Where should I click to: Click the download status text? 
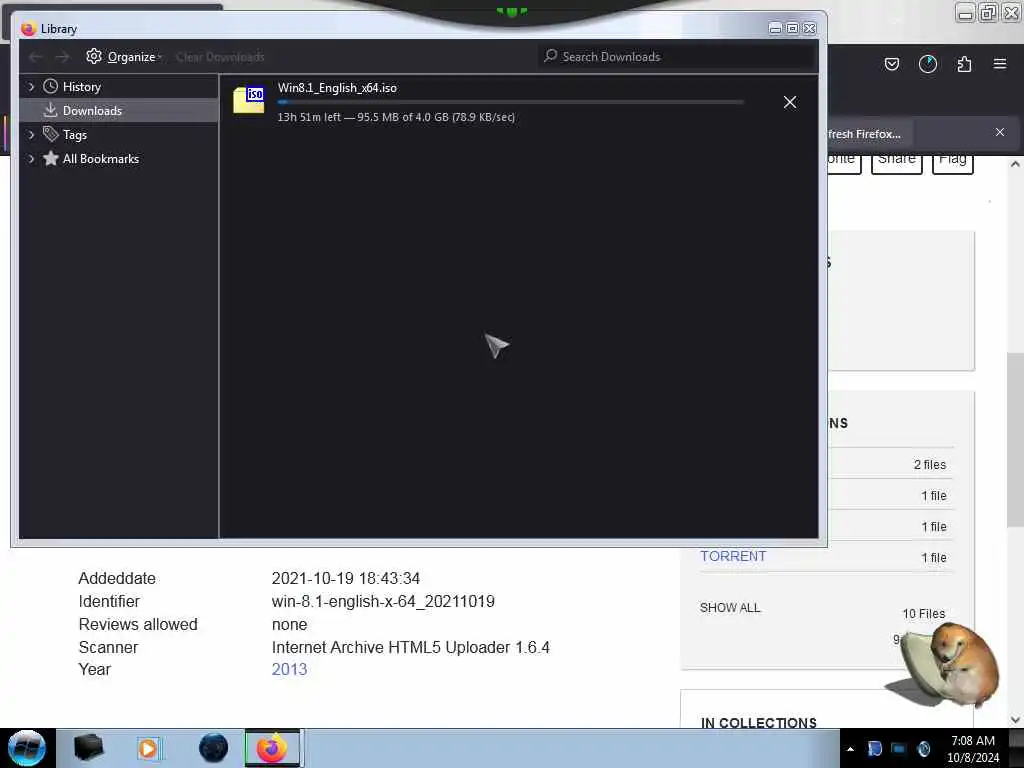(396, 117)
